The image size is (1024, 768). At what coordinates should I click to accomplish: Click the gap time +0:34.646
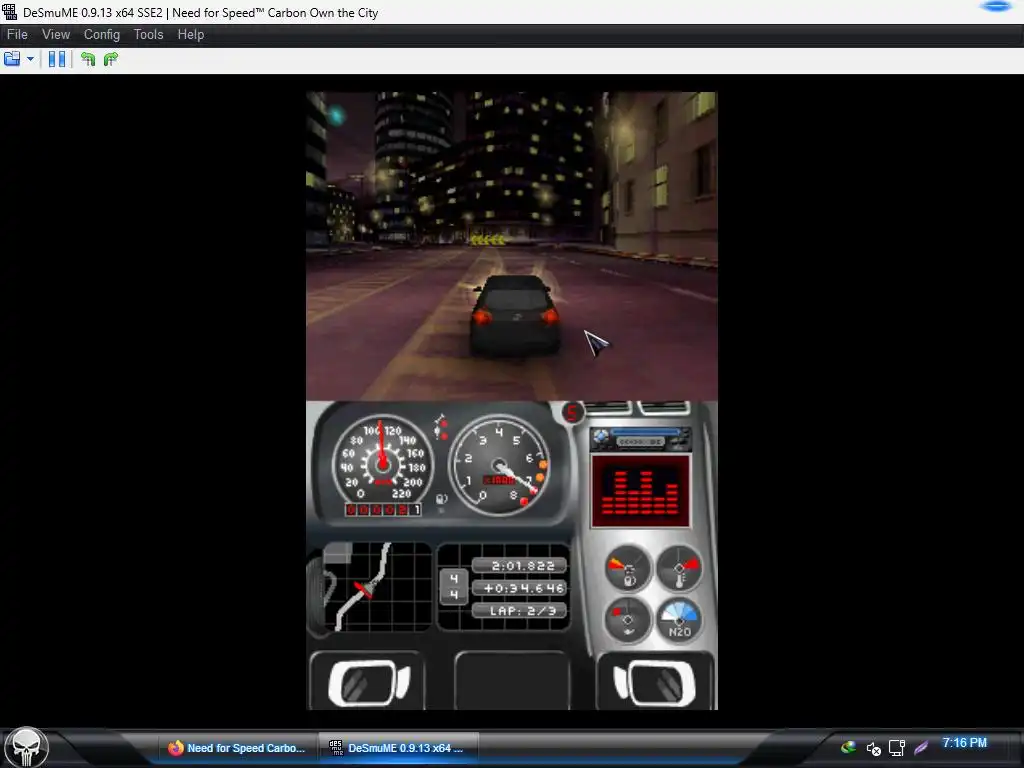(520, 588)
